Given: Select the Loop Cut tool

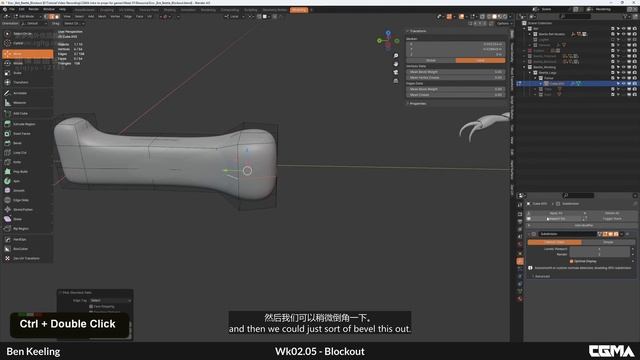Looking at the screenshot, I should (x=27, y=153).
